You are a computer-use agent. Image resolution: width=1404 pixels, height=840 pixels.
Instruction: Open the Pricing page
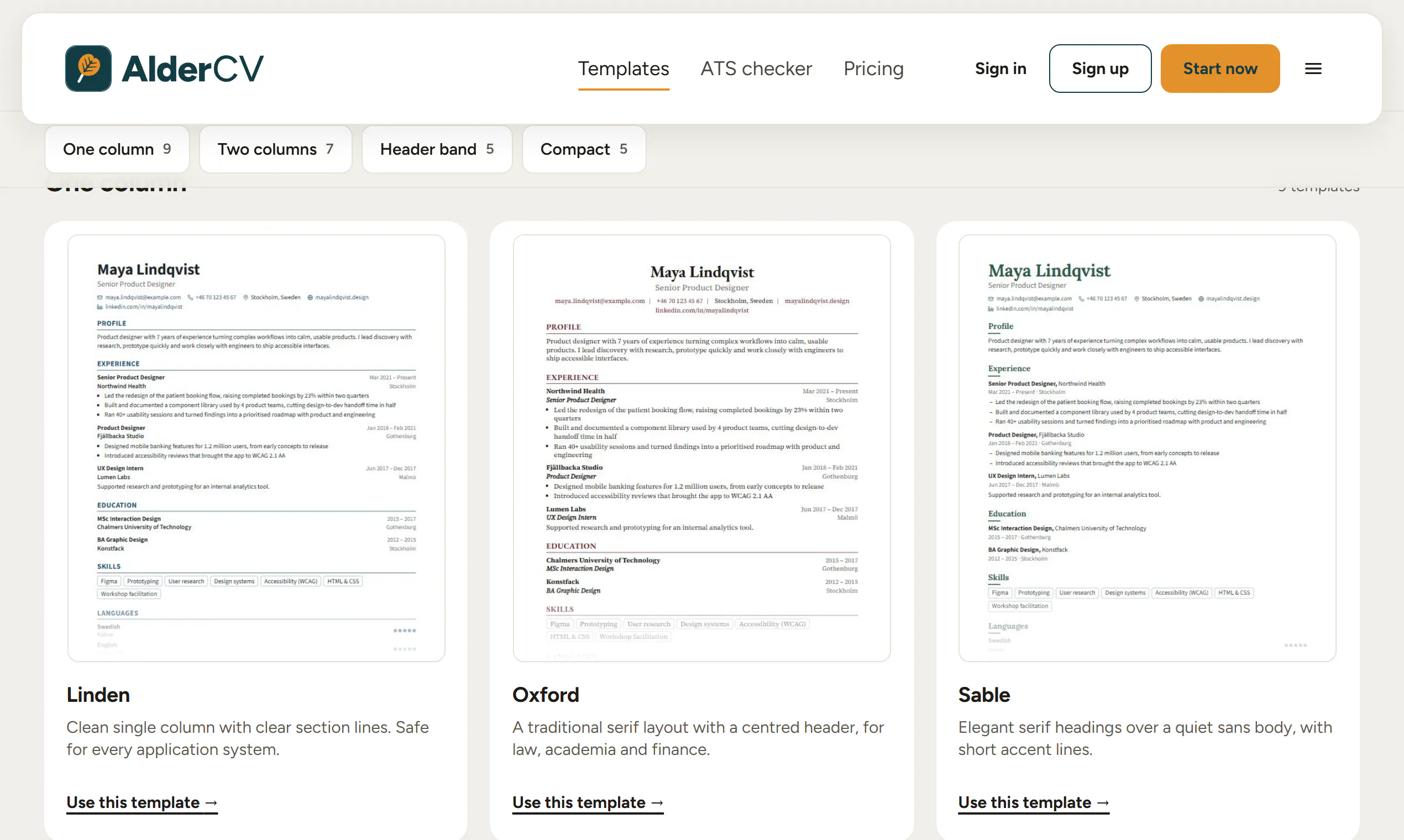pos(873,69)
